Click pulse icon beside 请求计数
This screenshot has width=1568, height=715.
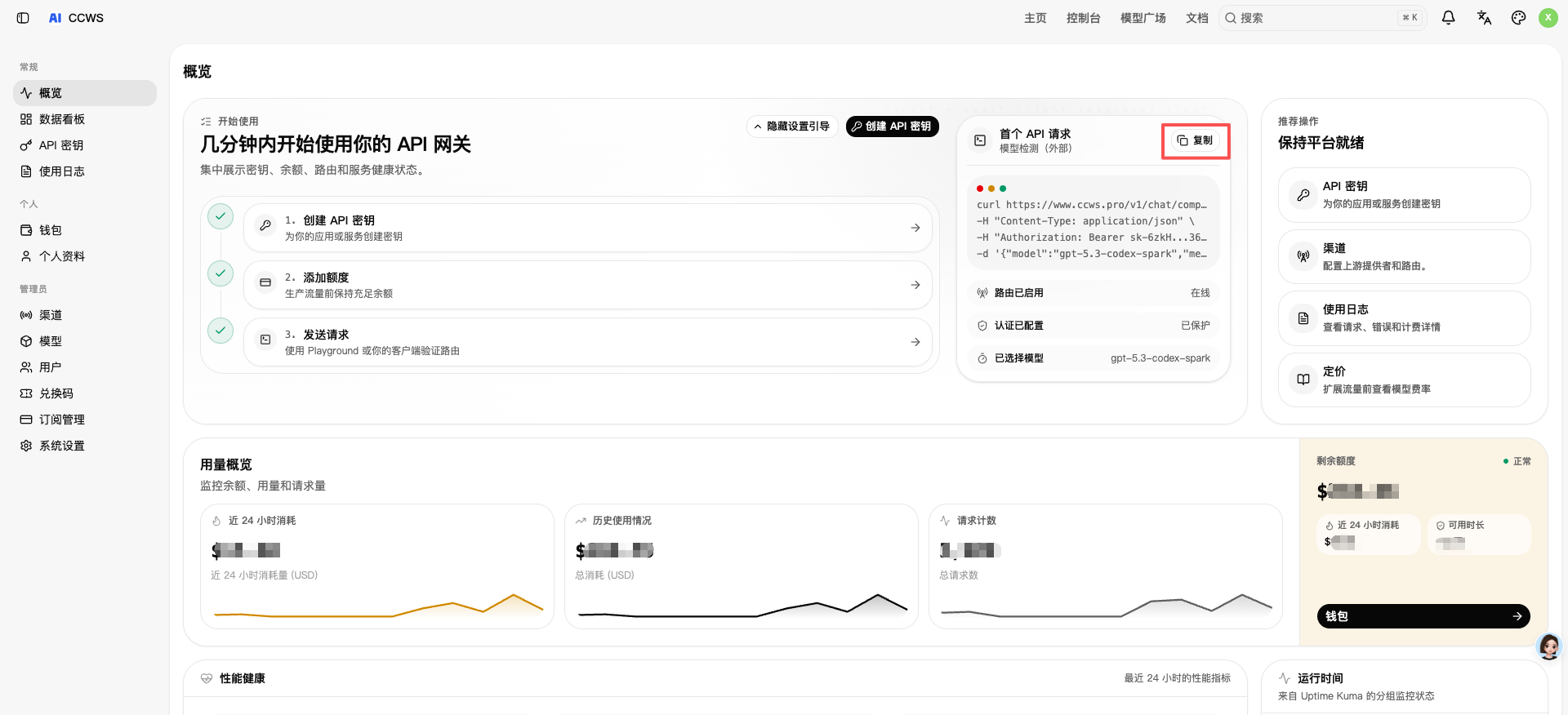[945, 521]
